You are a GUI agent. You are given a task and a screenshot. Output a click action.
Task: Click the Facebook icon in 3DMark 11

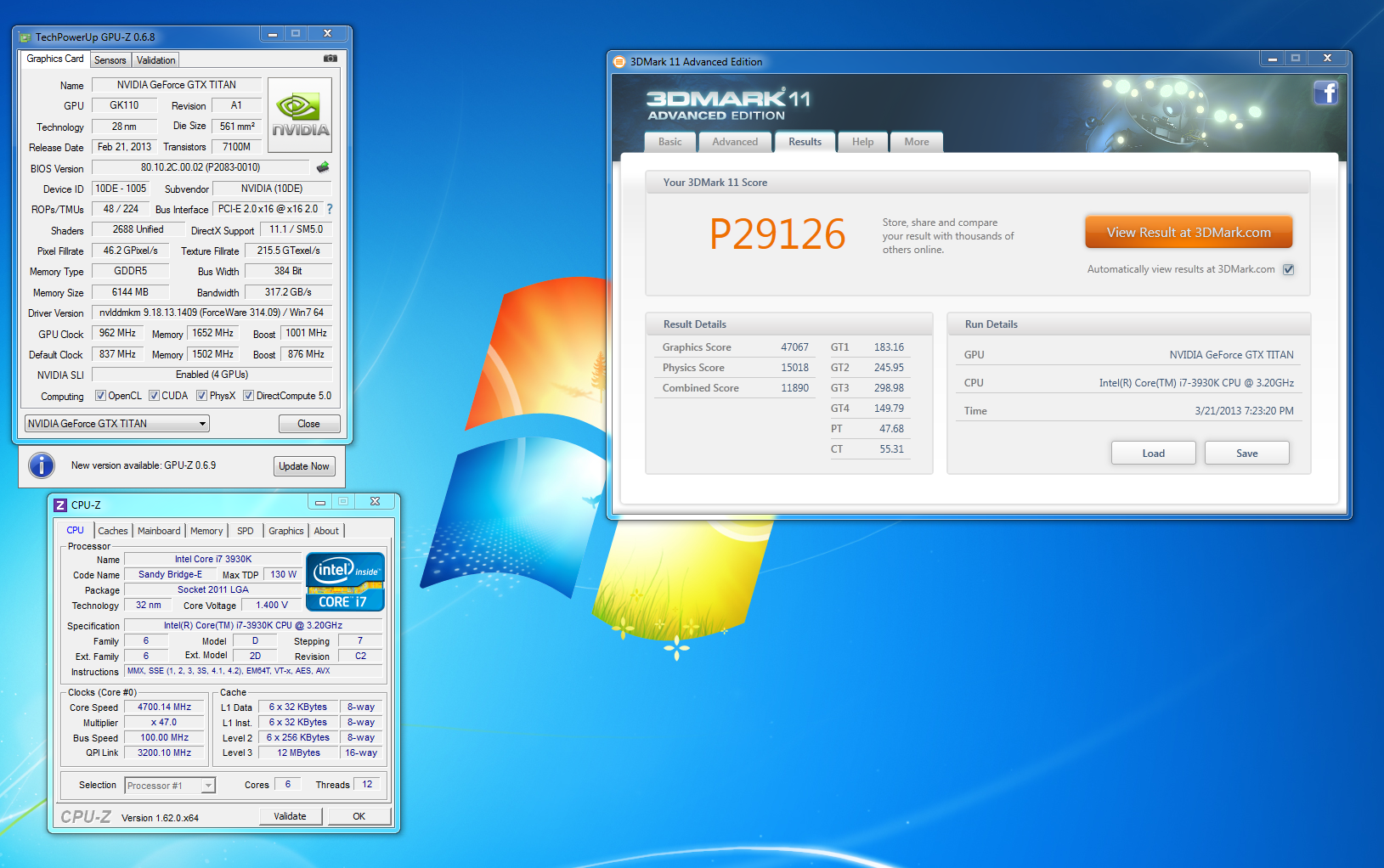[x=1325, y=93]
